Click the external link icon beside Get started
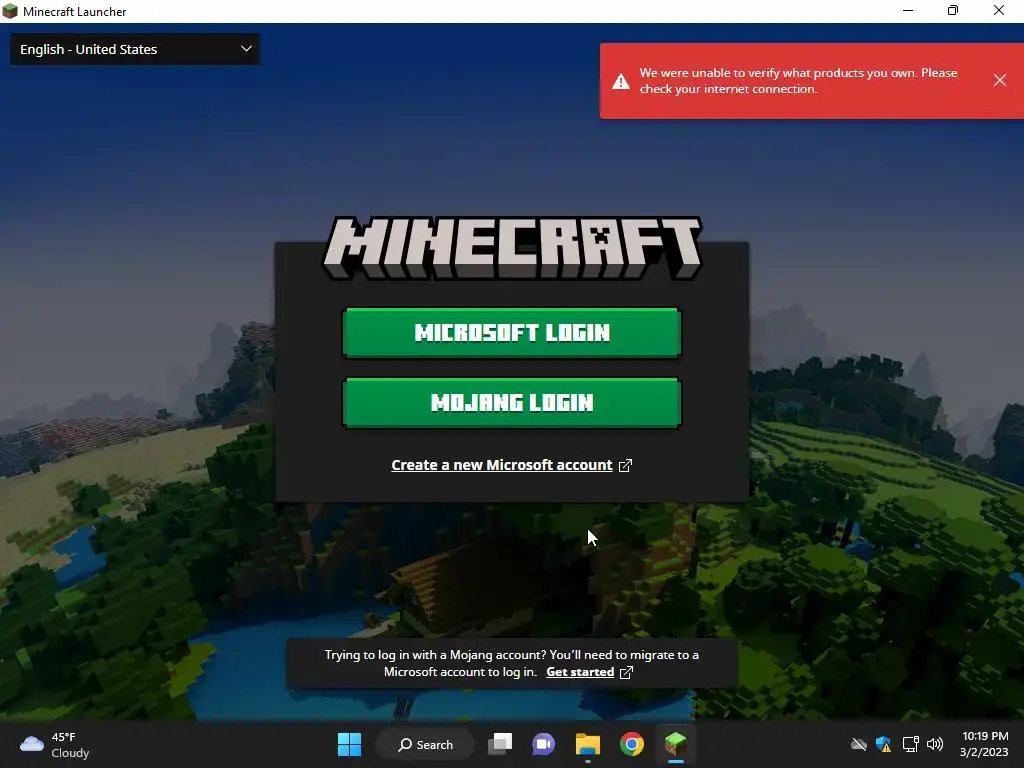This screenshot has width=1024, height=768. point(626,672)
